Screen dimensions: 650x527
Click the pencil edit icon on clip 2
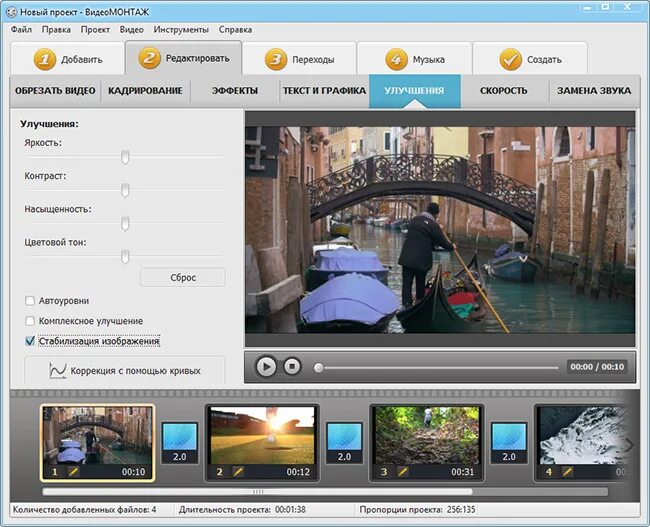(x=238, y=471)
